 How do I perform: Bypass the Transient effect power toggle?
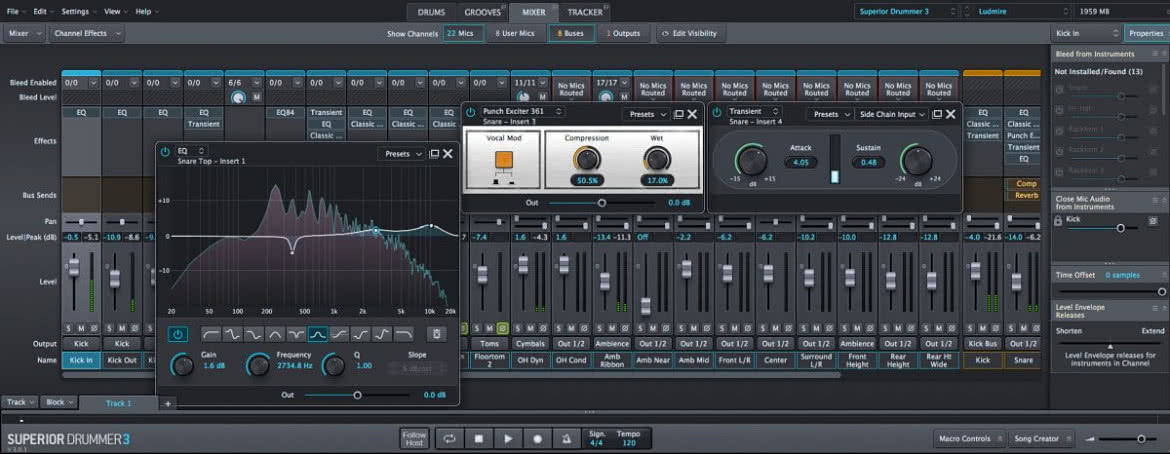coord(717,112)
